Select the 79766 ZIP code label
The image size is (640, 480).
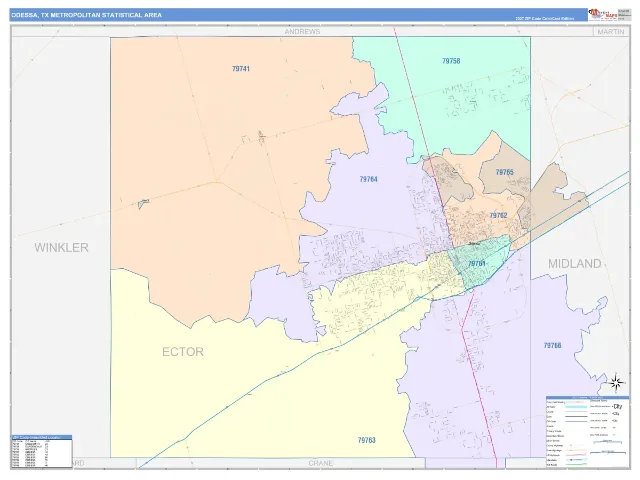click(x=552, y=345)
